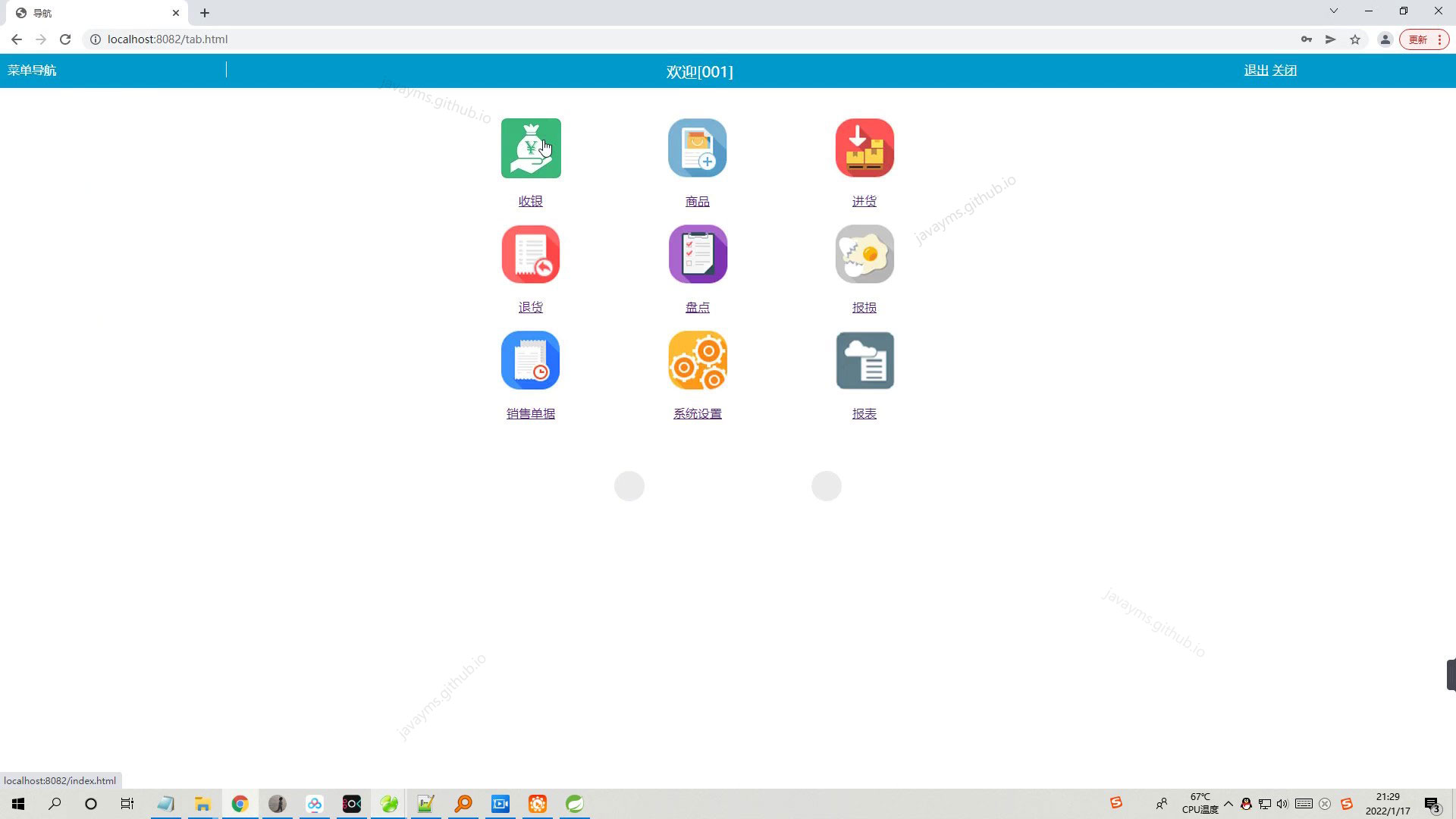1456x819 pixels.
Task: Open the 菜单导航 menu navigation
Action: [x=32, y=70]
